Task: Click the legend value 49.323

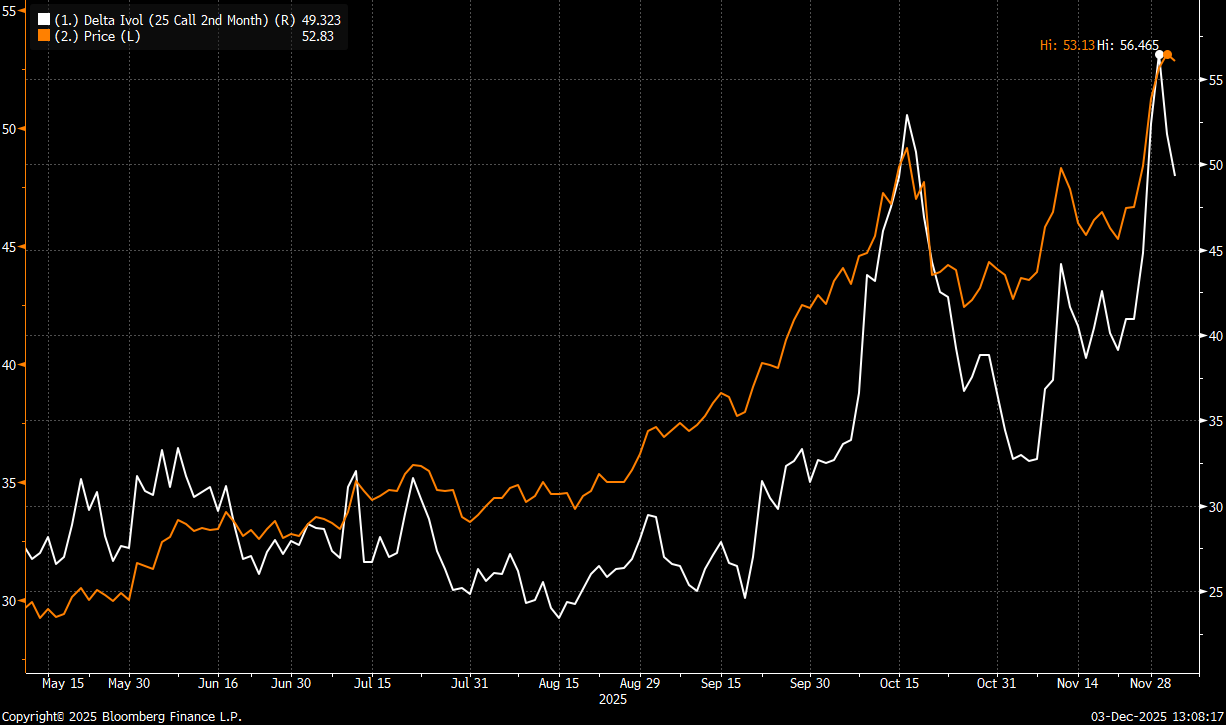Action: [320, 20]
